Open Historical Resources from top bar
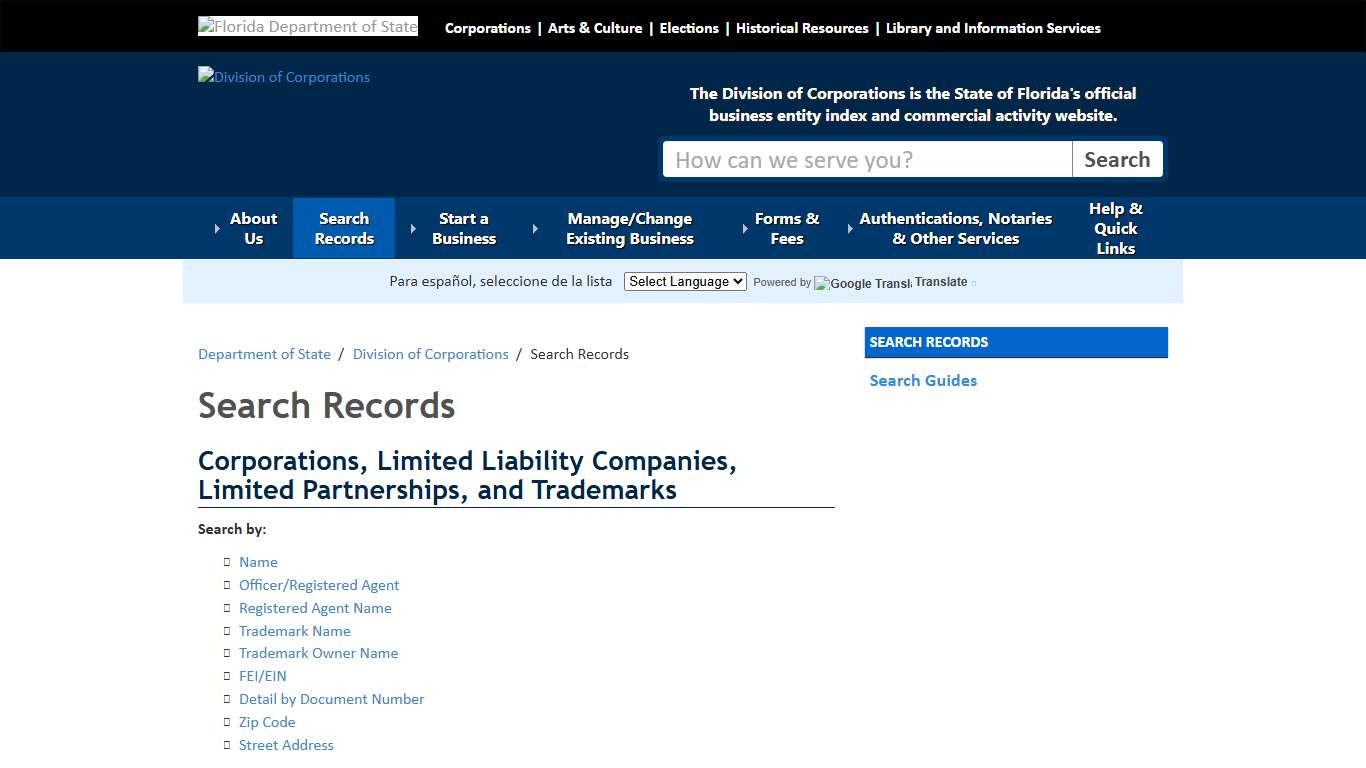The width and height of the screenshot is (1366, 768). point(802,28)
